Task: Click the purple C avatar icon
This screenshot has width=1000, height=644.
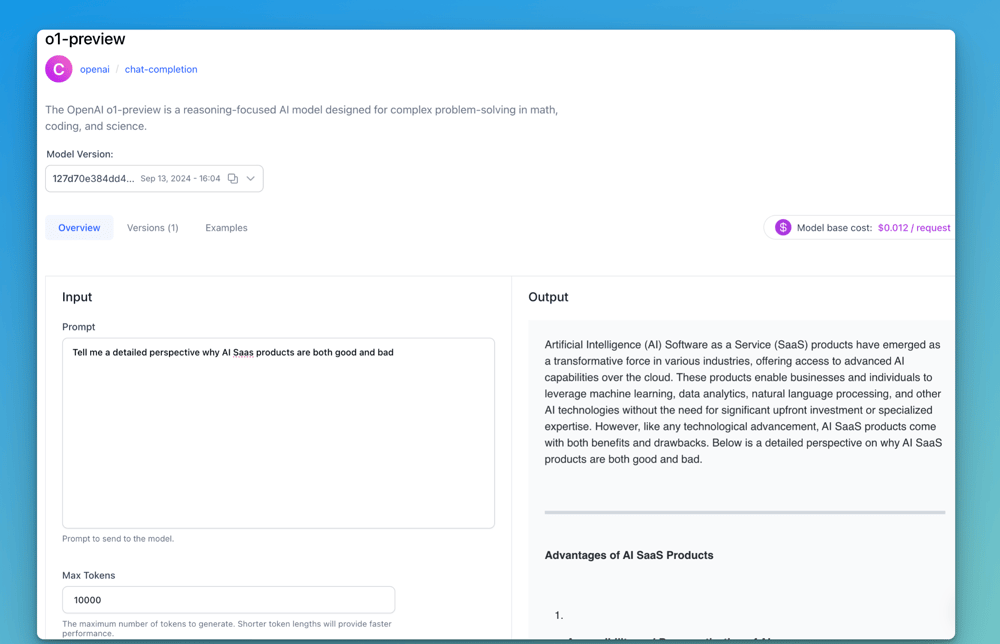Action: pyautogui.click(x=59, y=69)
